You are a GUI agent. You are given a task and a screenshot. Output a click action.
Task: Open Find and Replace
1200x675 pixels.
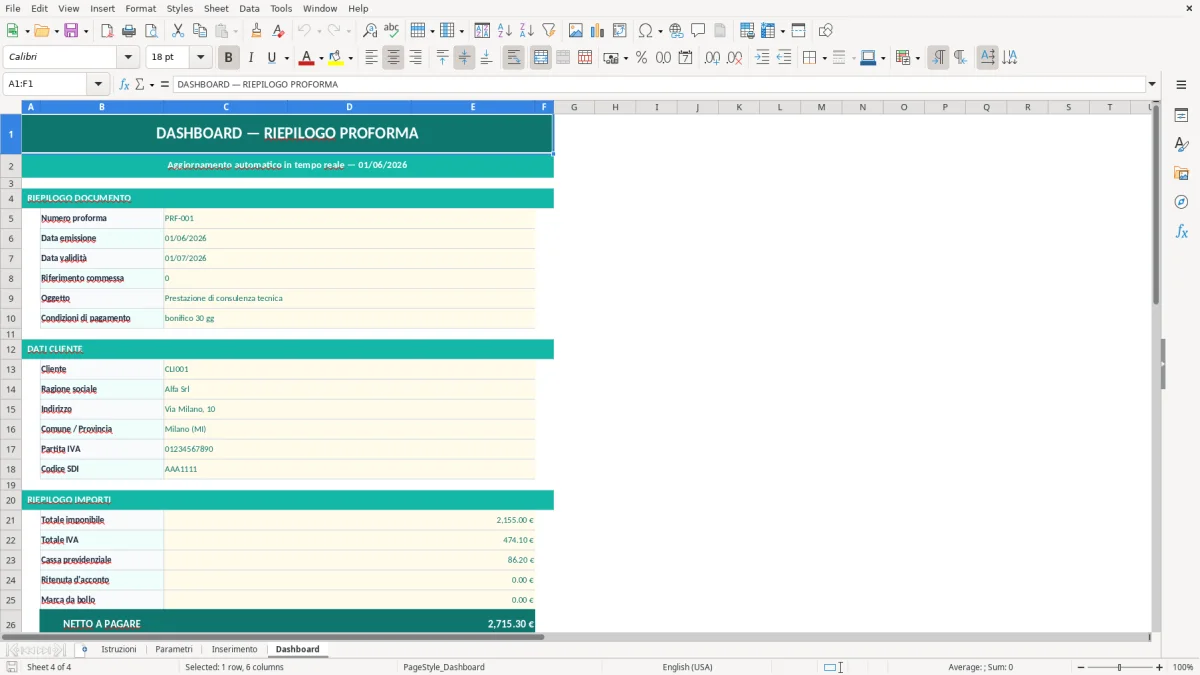[370, 31]
